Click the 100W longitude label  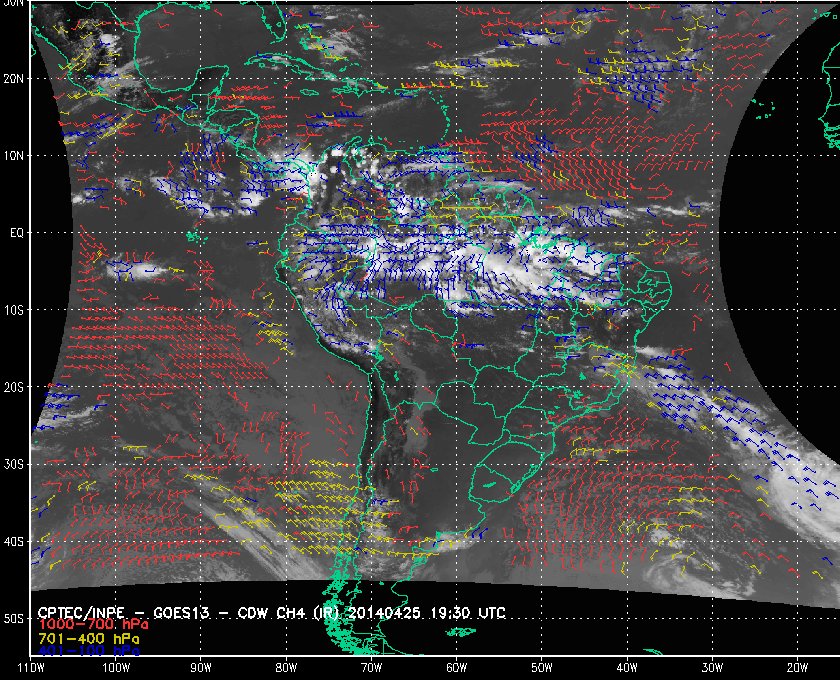click(116, 668)
